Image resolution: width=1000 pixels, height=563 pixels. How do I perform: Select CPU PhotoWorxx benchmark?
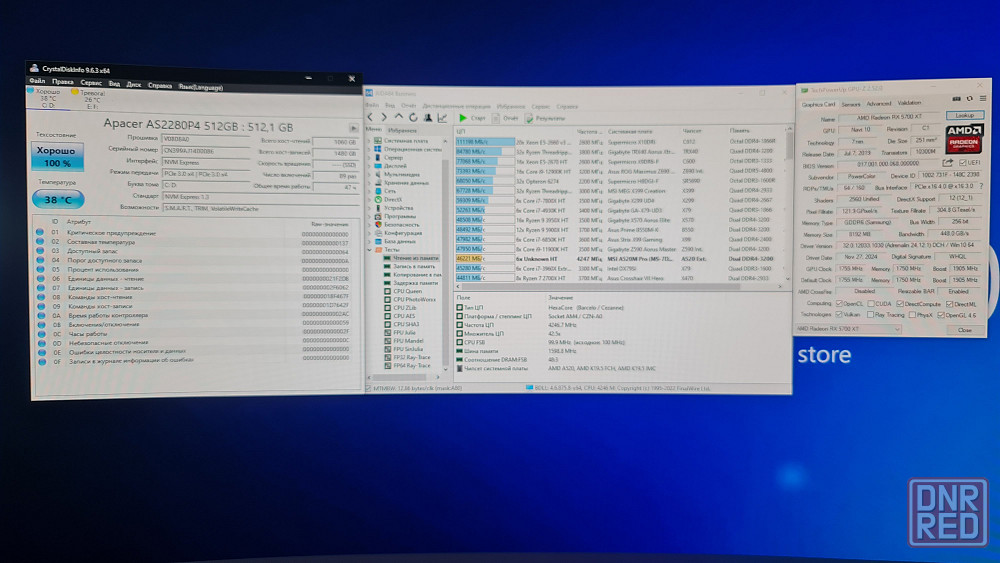coord(409,299)
